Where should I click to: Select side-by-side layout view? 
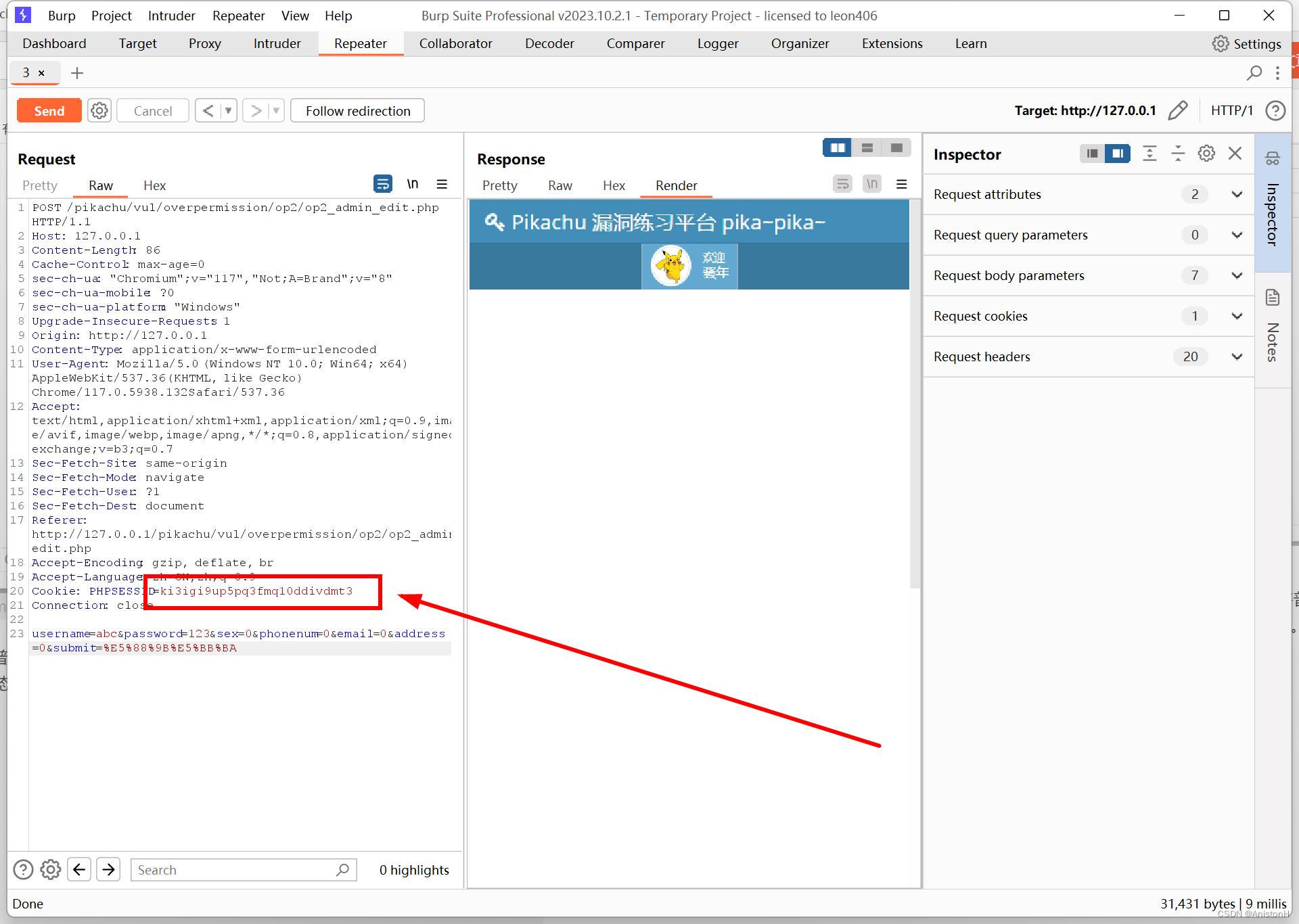coord(838,147)
